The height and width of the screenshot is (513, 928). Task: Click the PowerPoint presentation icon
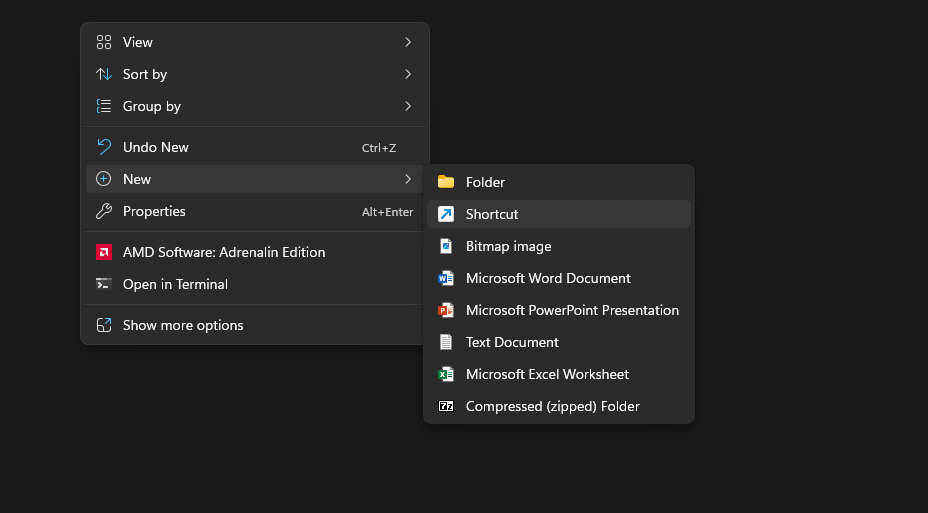click(x=446, y=310)
